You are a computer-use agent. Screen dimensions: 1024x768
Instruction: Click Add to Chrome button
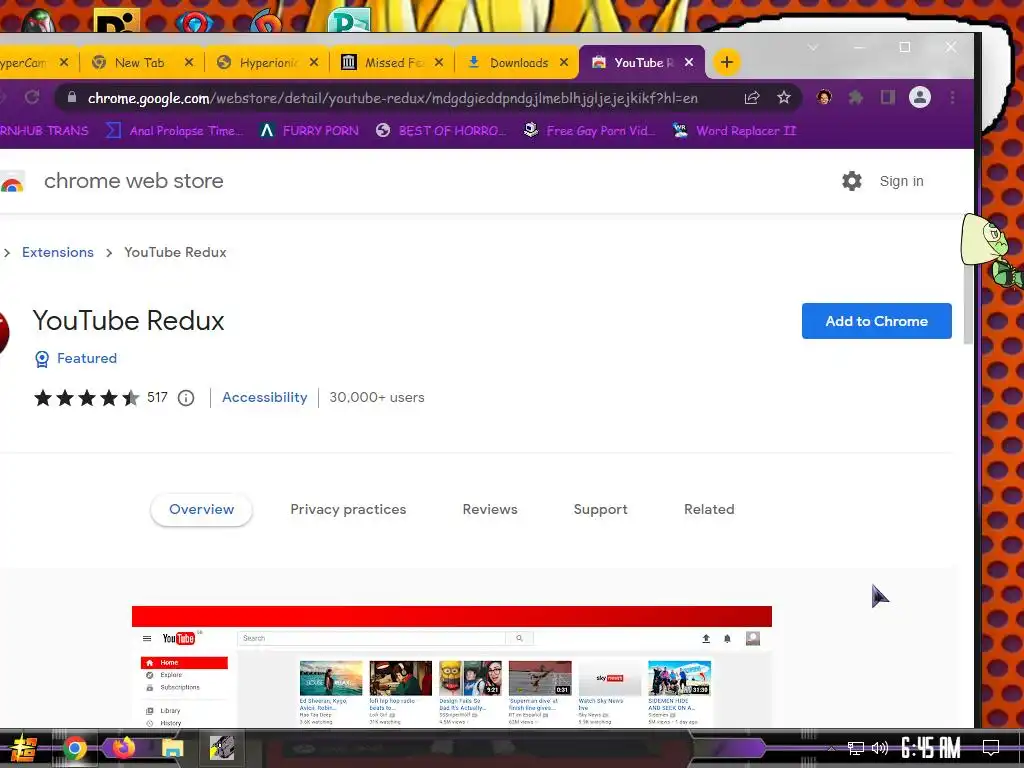pyautogui.click(x=876, y=321)
